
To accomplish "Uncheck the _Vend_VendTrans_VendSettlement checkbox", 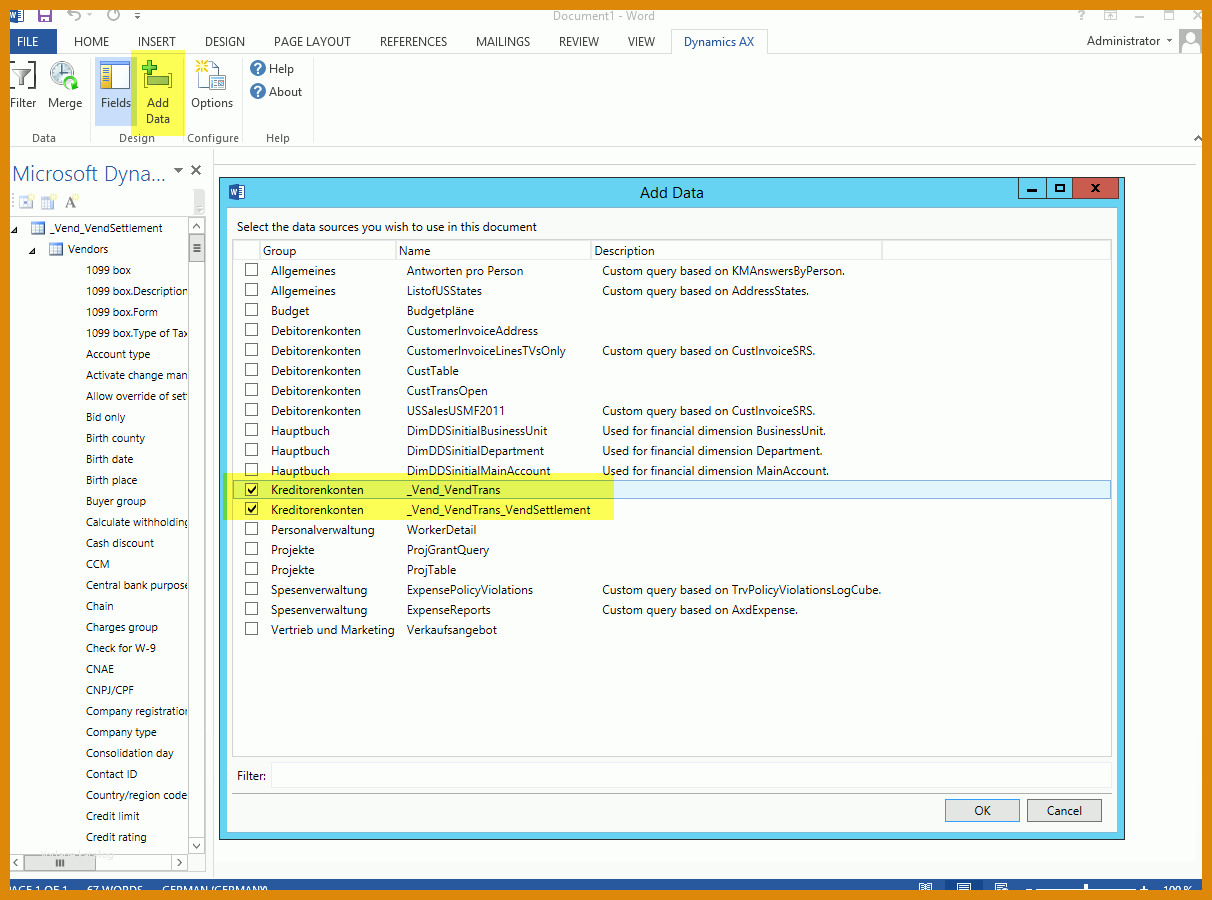I will (x=252, y=509).
